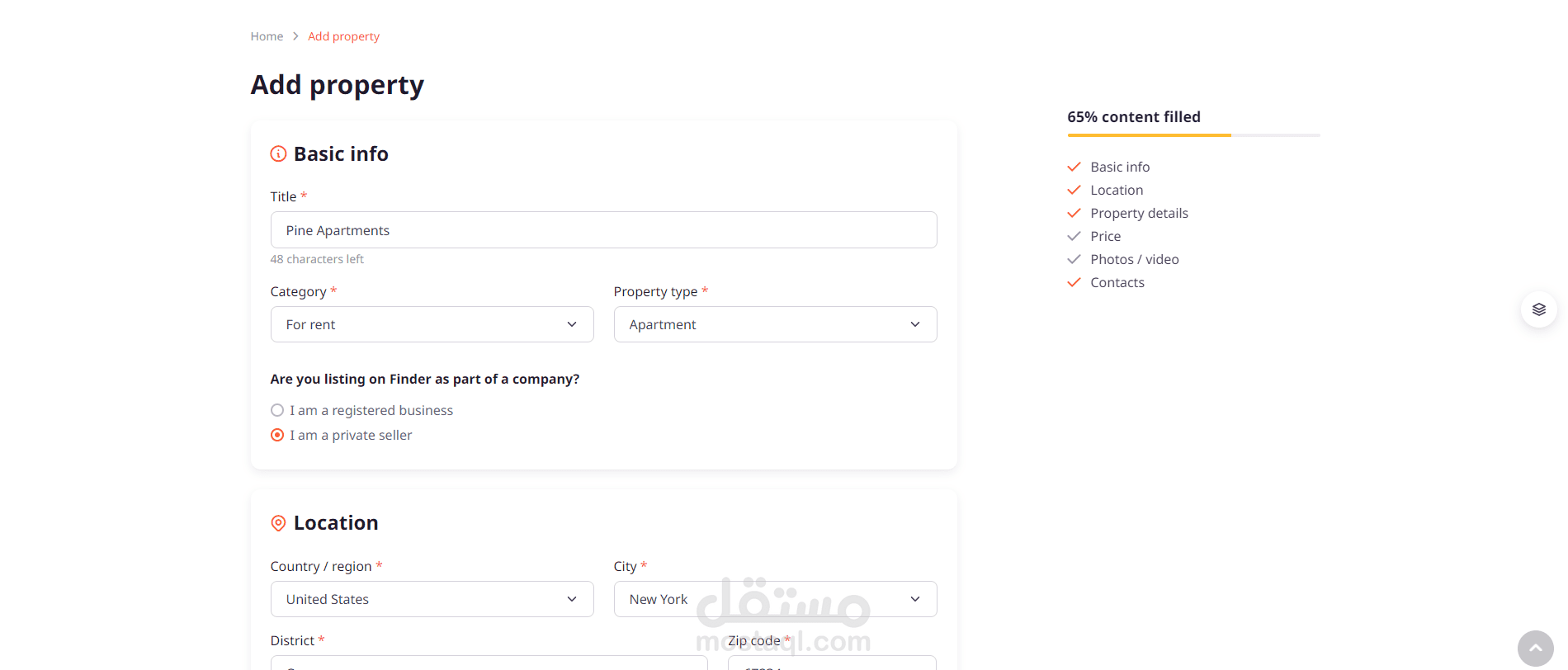
Task: Click the breadcrumb chevron separator
Action: click(x=295, y=36)
